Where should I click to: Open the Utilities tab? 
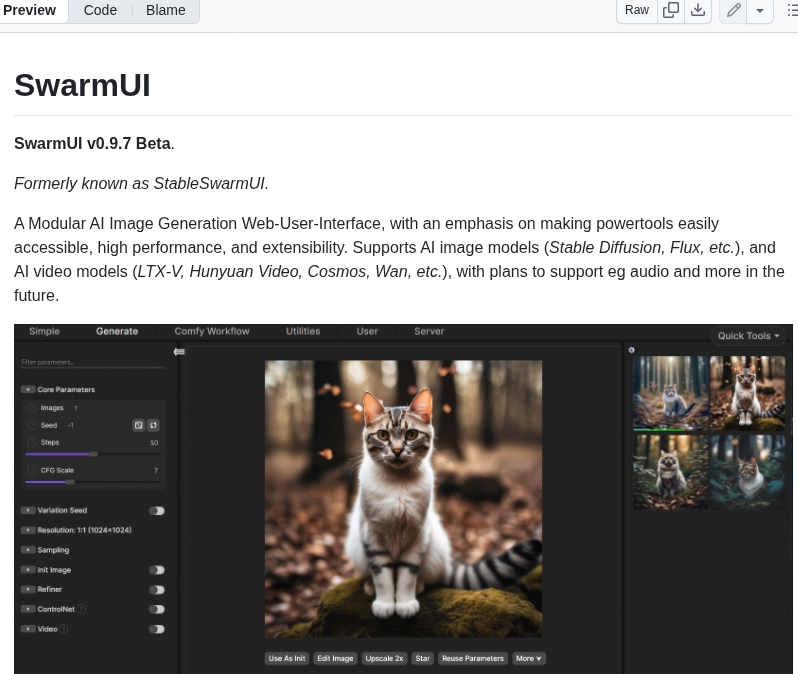[x=303, y=331]
